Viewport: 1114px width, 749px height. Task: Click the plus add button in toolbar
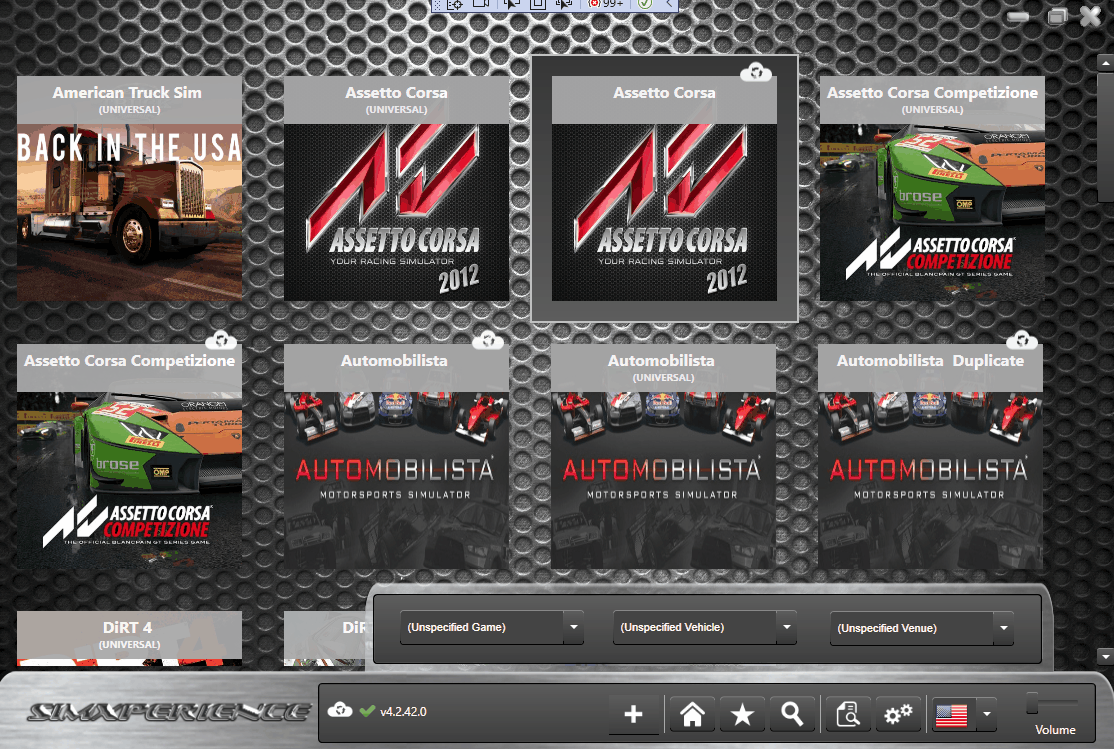click(x=633, y=714)
